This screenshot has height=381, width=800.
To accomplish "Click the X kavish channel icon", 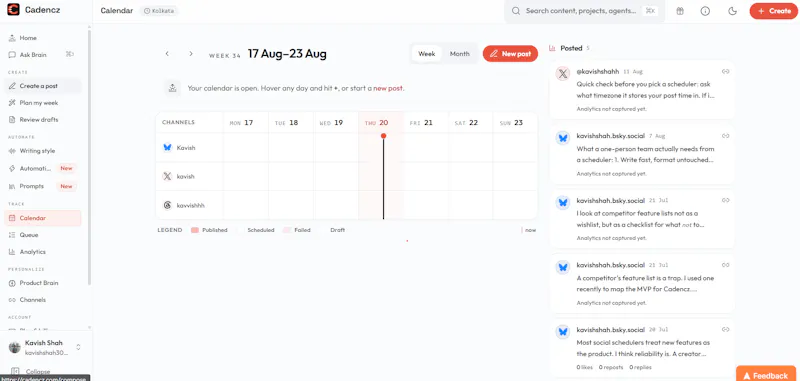I will tap(167, 176).
